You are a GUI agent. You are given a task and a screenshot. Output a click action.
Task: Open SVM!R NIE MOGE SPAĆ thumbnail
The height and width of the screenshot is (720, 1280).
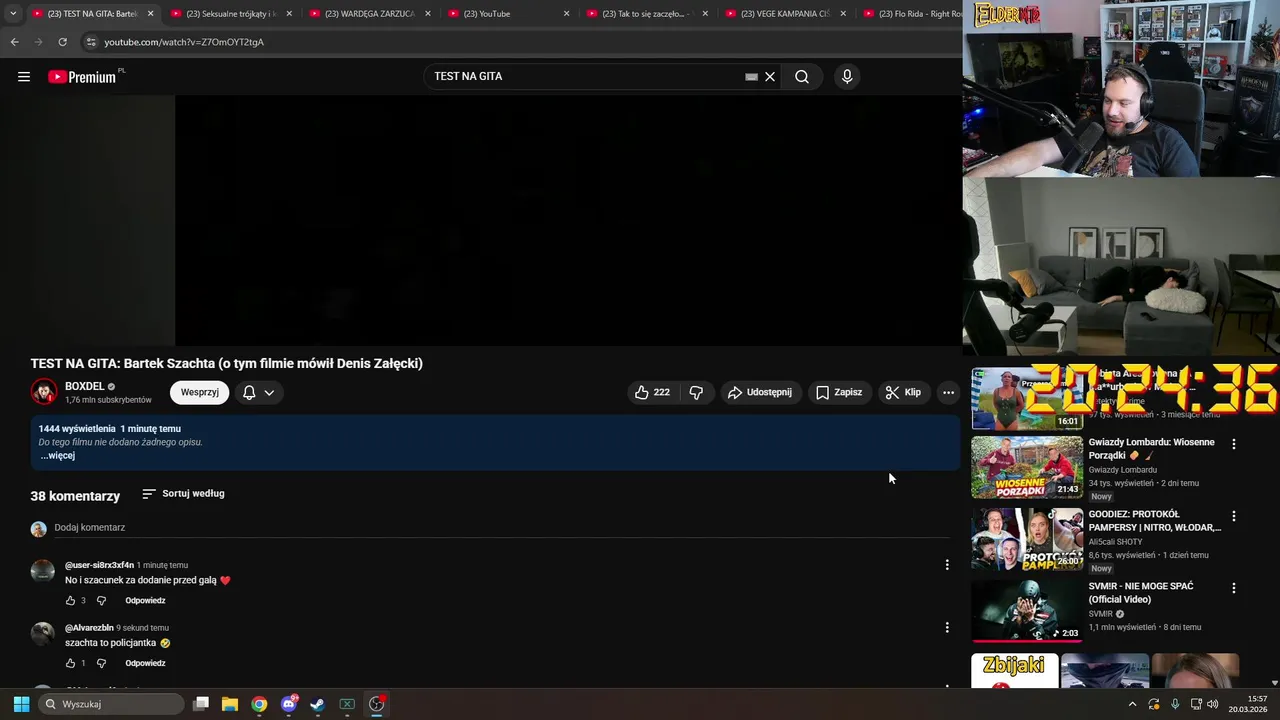1027,611
